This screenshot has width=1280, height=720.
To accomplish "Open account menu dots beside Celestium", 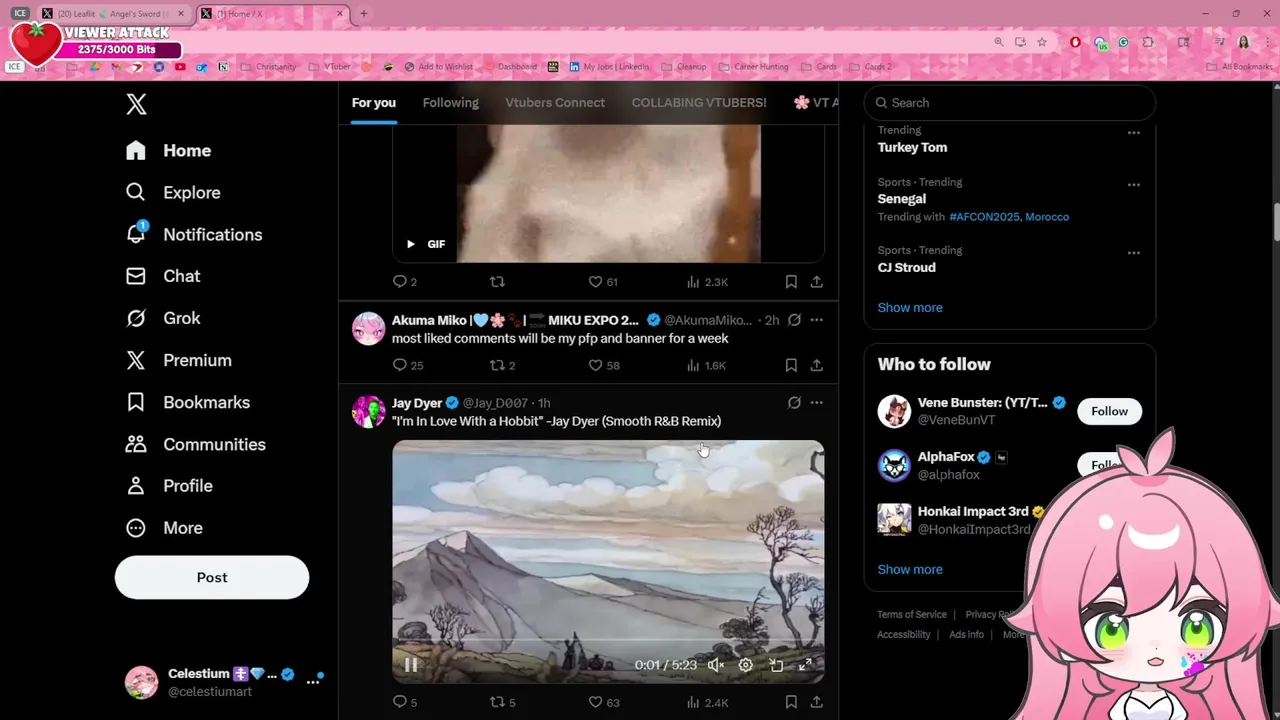I will tap(313, 681).
